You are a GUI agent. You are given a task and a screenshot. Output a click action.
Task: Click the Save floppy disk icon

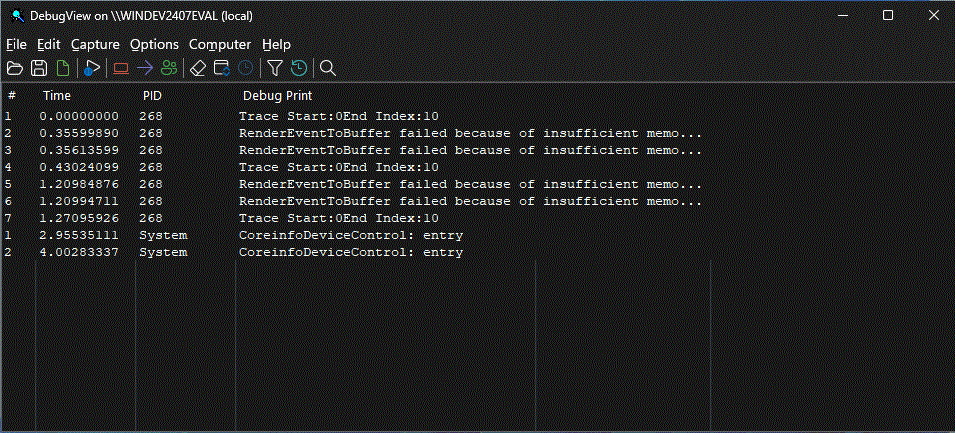click(x=39, y=68)
